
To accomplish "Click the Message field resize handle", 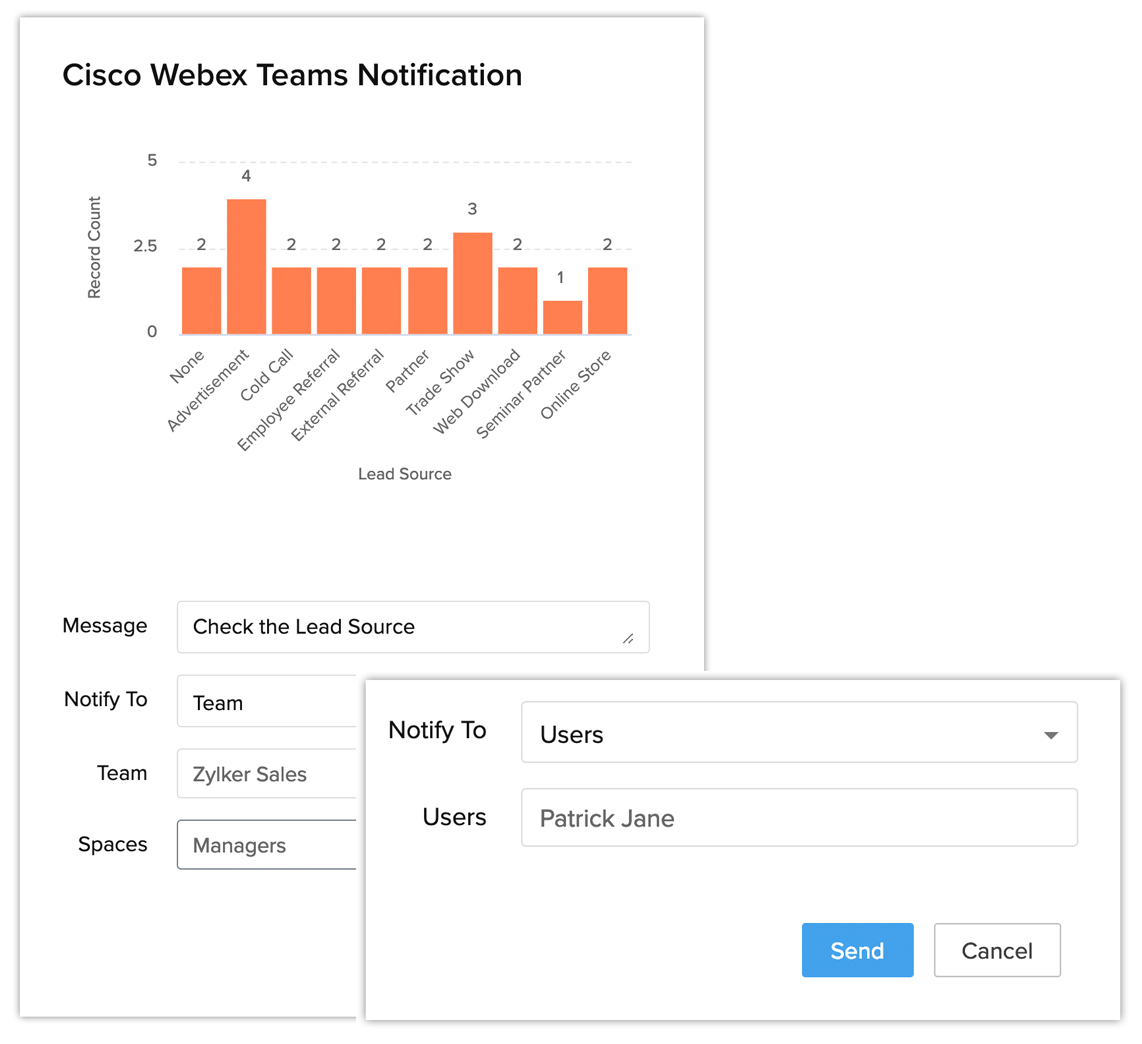I will click(x=627, y=638).
